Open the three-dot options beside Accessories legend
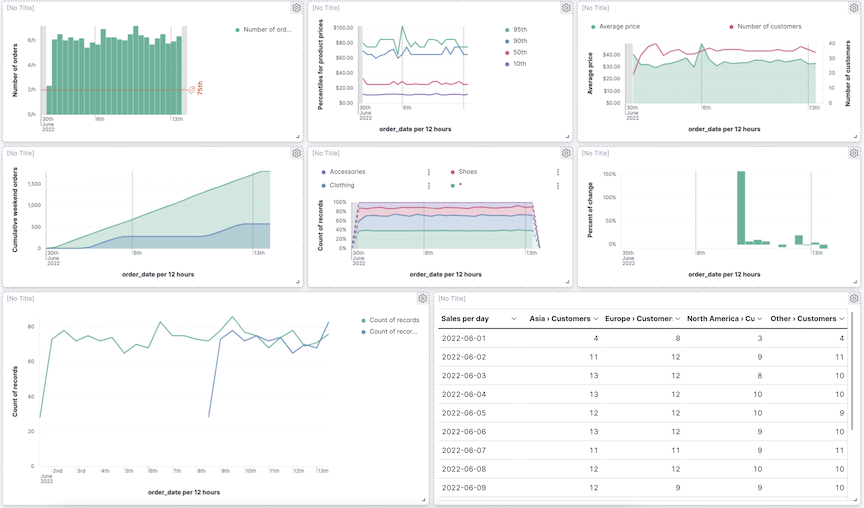 (429, 172)
